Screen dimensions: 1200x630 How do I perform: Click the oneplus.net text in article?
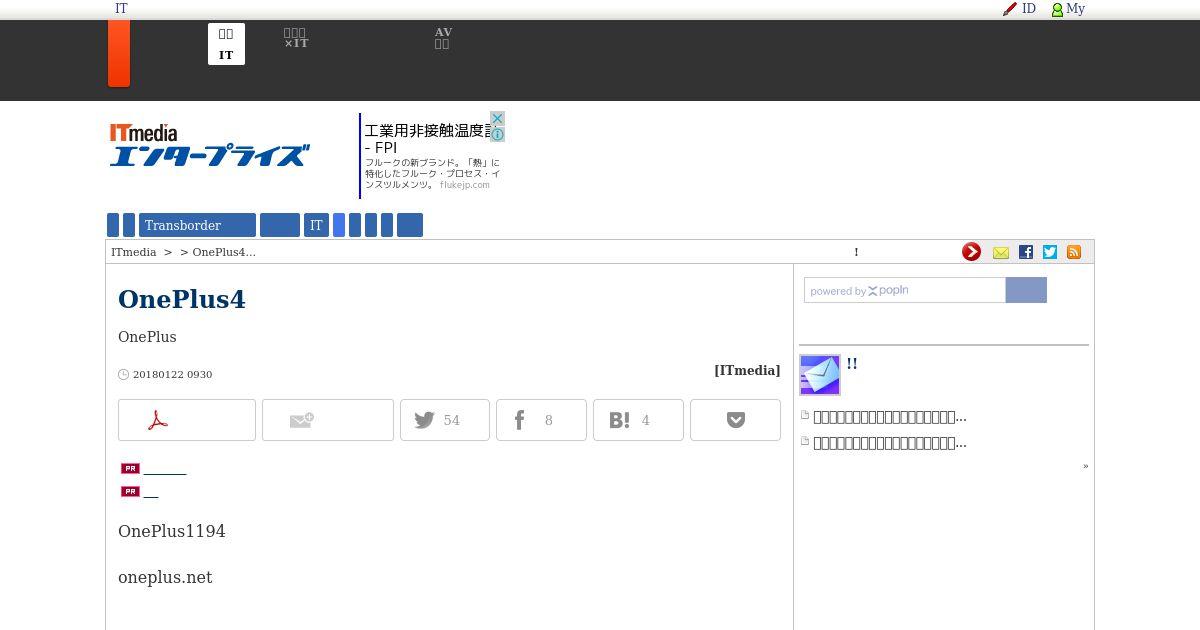[165, 577]
